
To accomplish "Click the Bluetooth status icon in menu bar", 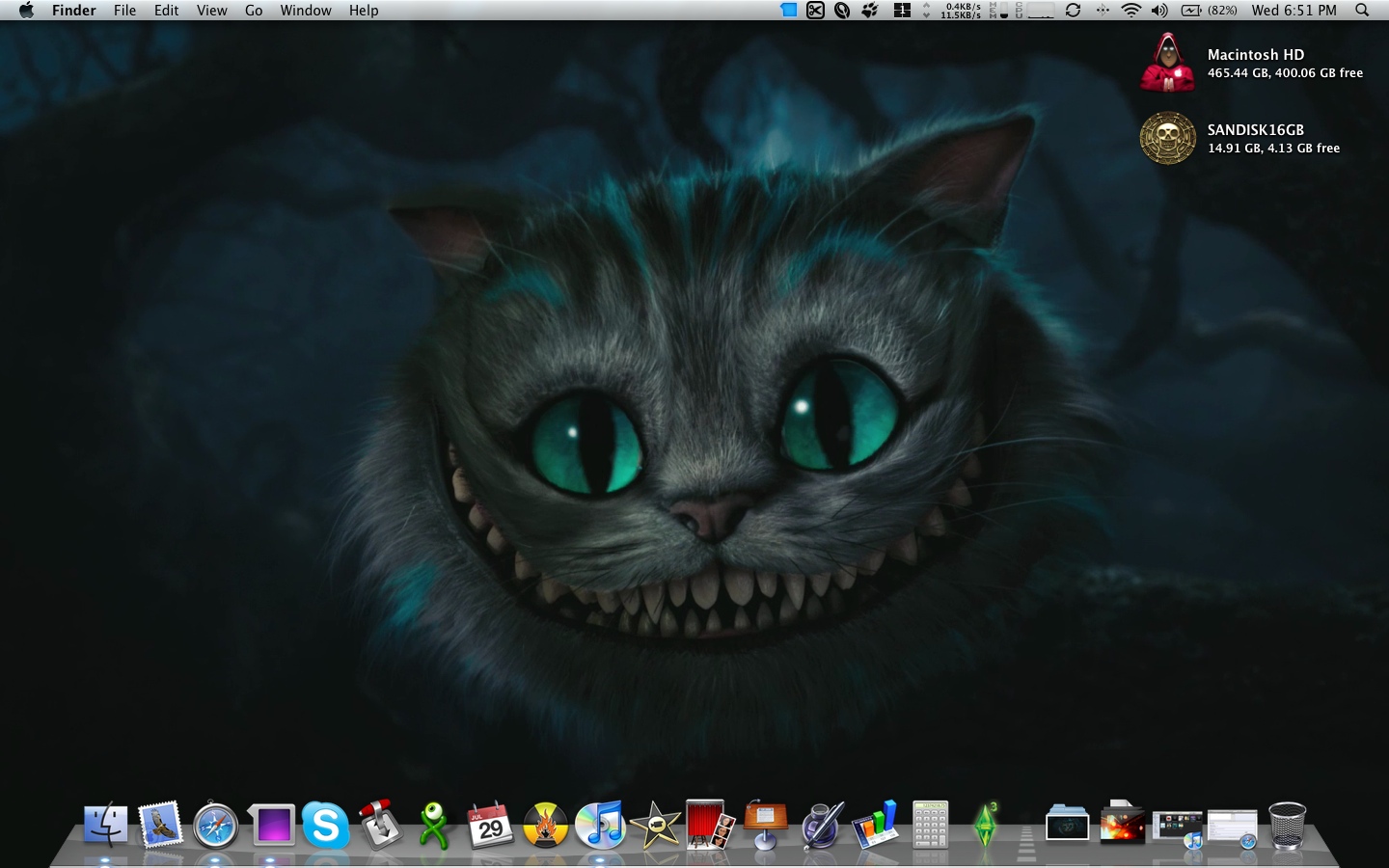I will pyautogui.click(x=1103, y=11).
